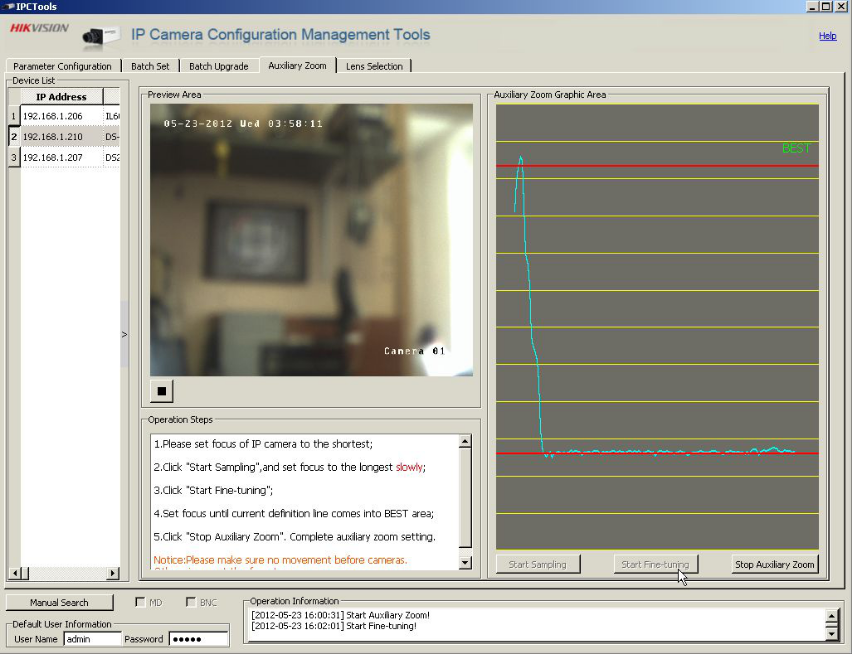Open the Help link
Screen dimensions: 852x655
827,36
